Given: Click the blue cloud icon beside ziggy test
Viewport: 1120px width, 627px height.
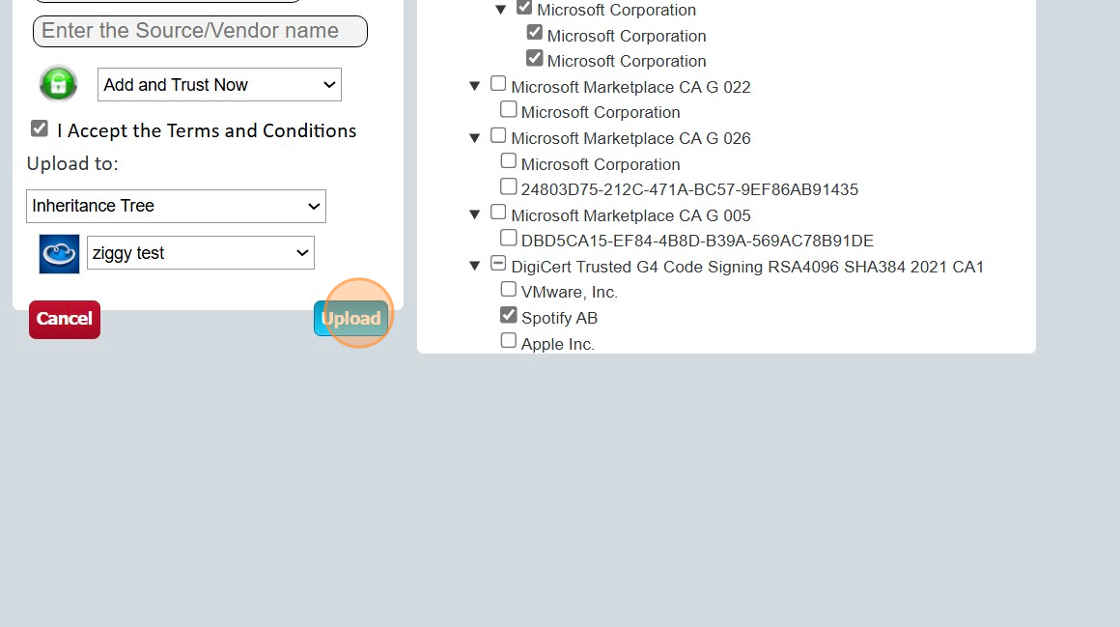Looking at the screenshot, I should point(59,253).
